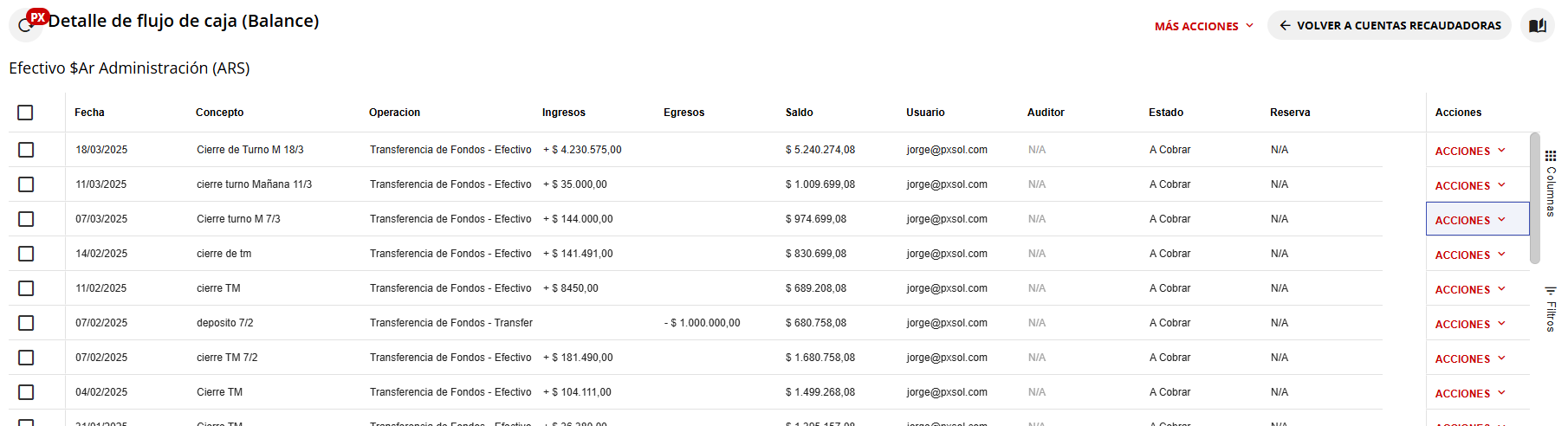
Task: Expand the MÁS ACCIONES dropdown
Action: (1203, 26)
